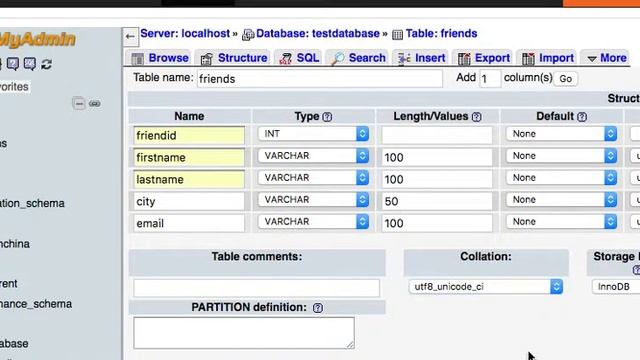
Task: Click the Table name field
Action: (x=320, y=79)
